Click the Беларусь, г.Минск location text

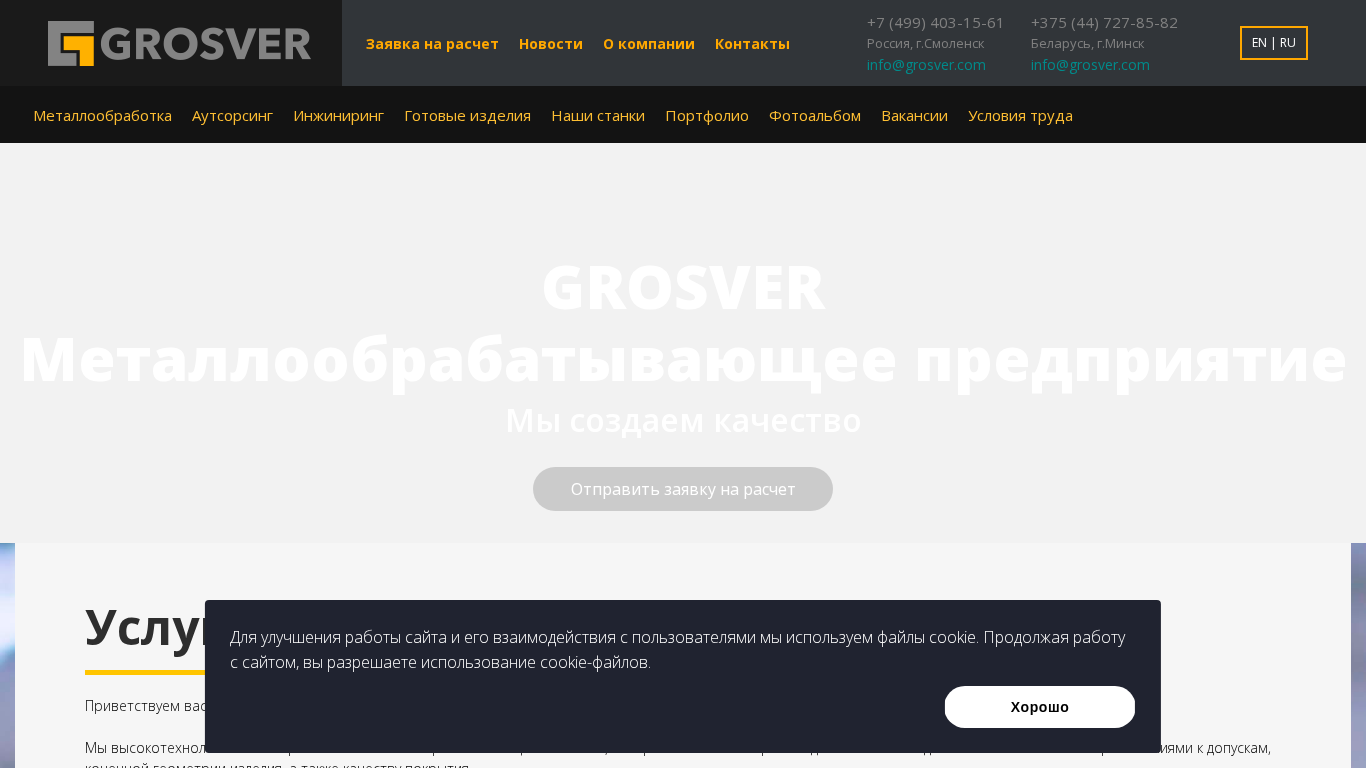click(1088, 44)
